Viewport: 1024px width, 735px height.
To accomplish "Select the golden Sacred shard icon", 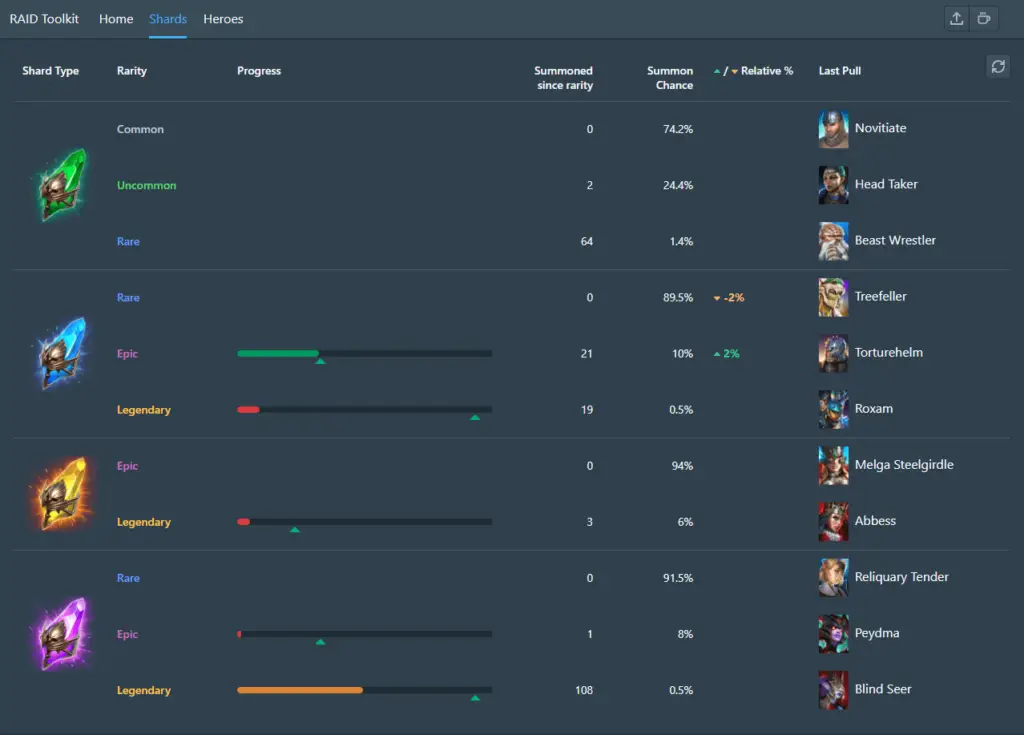I will [62, 494].
